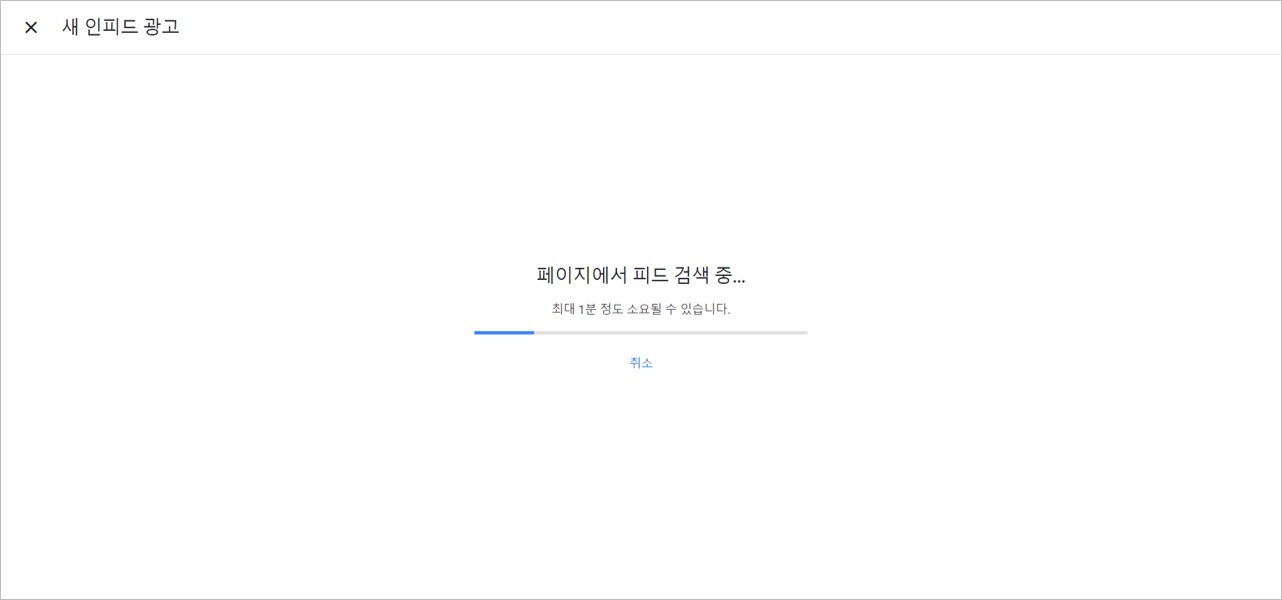Click the dialog header bar
1282x600 pixels.
coord(640,27)
